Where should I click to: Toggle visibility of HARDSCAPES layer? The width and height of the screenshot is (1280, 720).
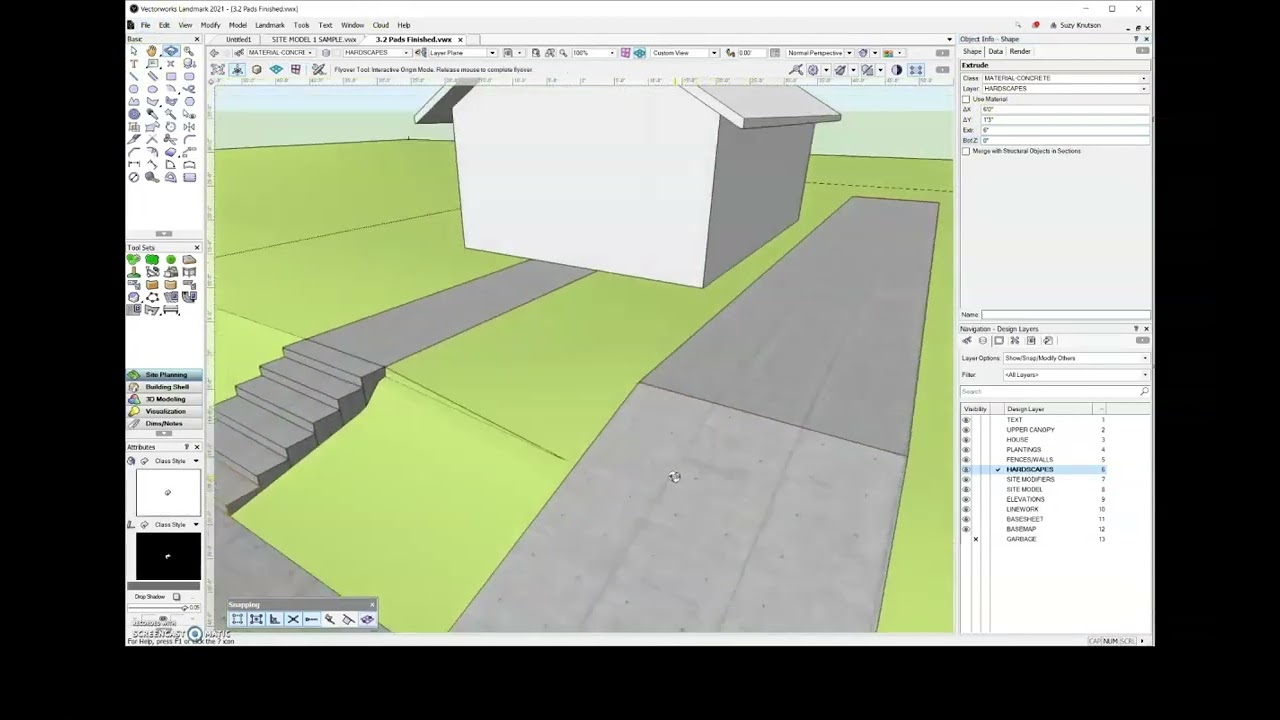coord(966,469)
